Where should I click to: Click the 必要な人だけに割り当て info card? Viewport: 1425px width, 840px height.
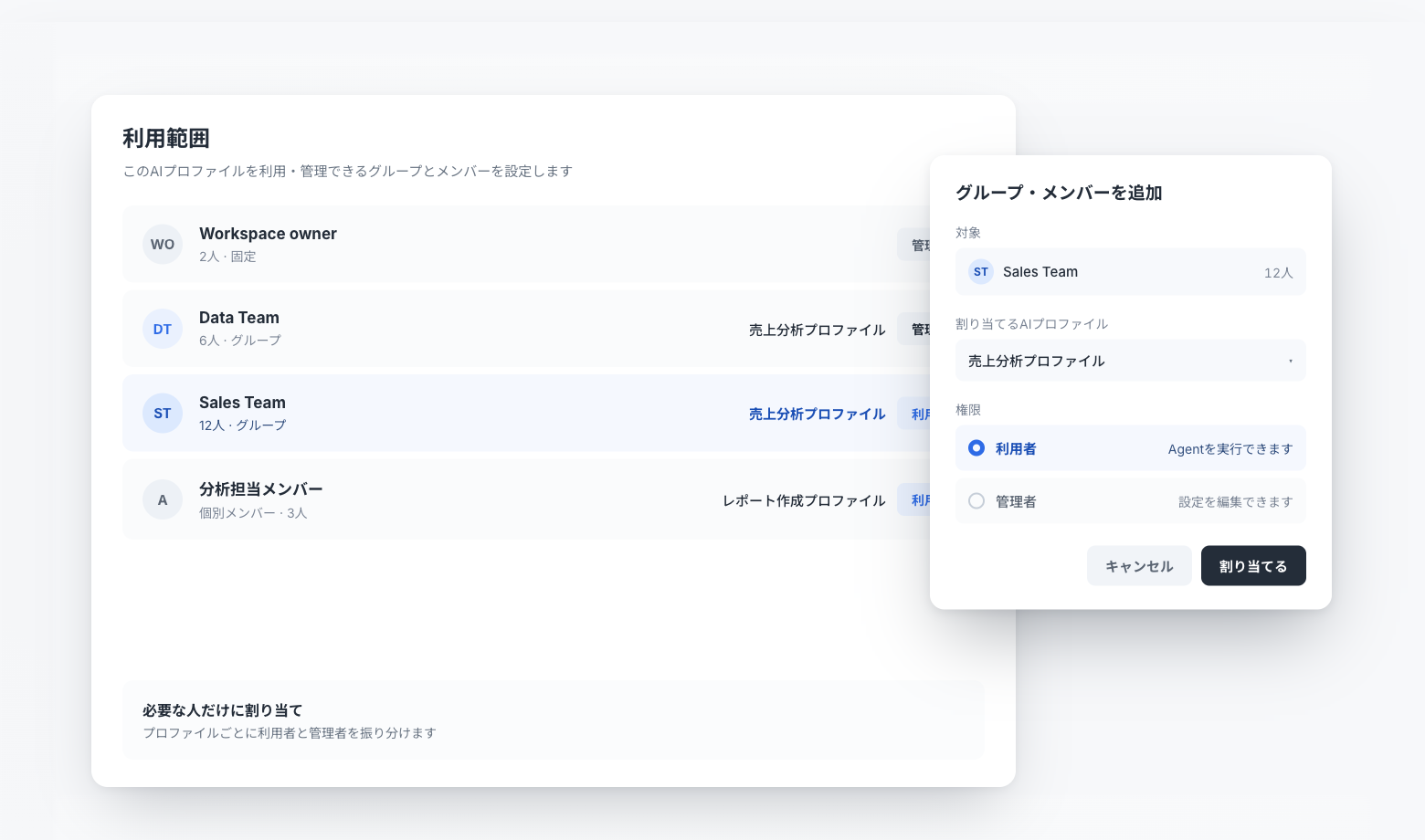[x=554, y=720]
